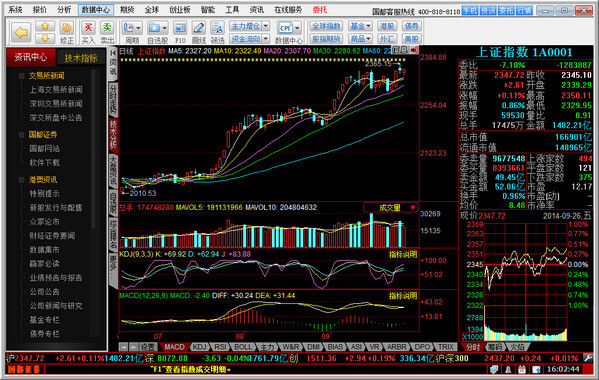This screenshot has height=380, width=599.
Task: Collapse the 国都证券 tree node
Action: click(x=21, y=135)
